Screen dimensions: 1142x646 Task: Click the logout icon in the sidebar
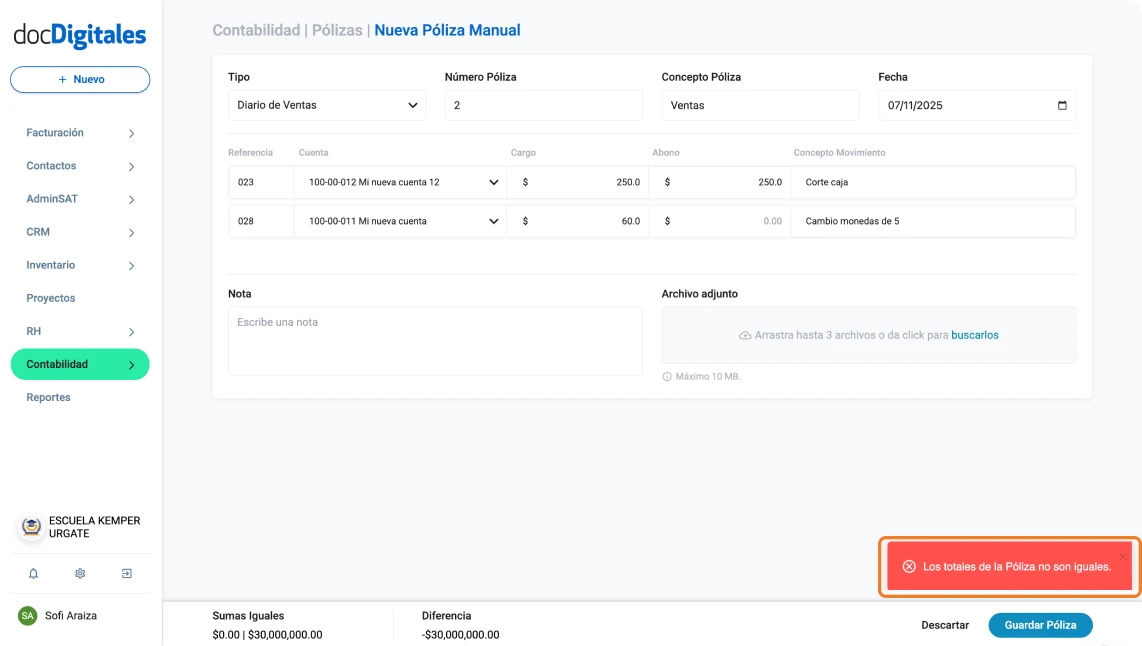pos(126,573)
